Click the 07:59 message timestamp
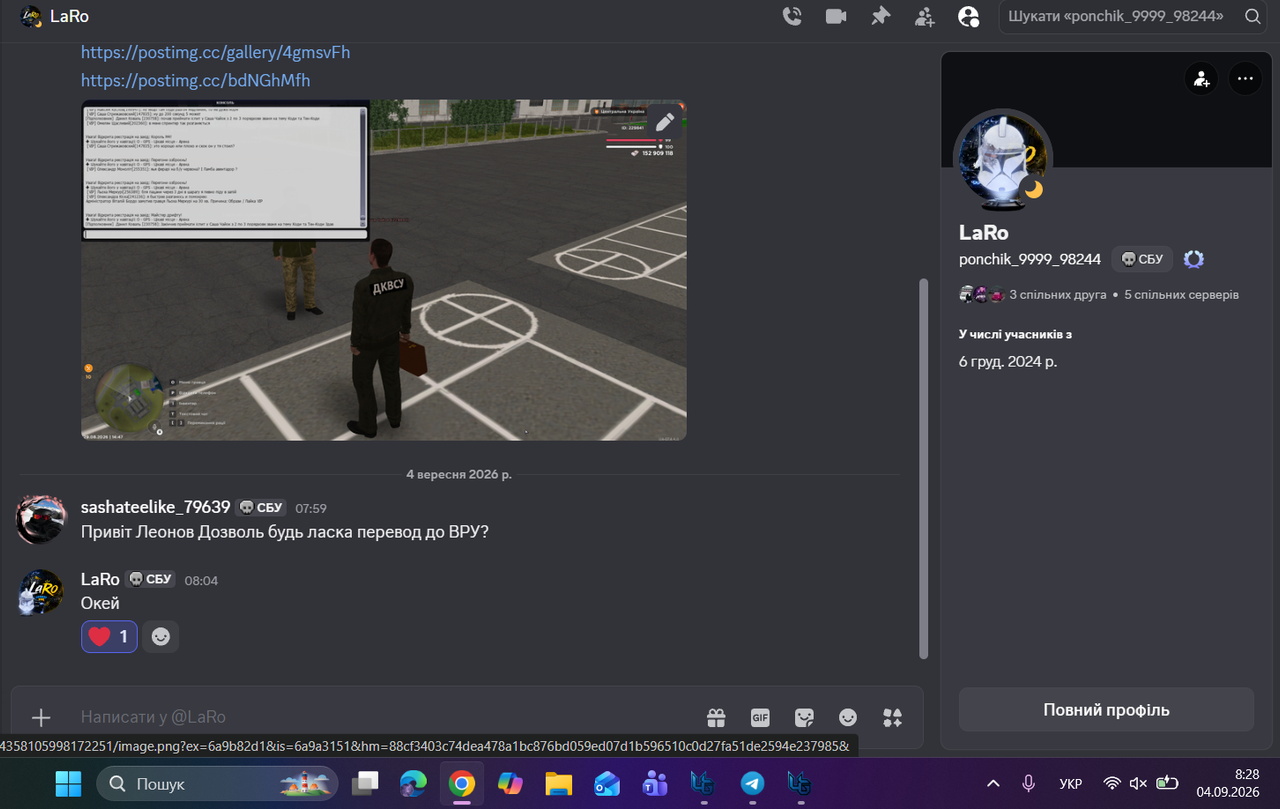The width and height of the screenshot is (1280, 809). click(x=311, y=508)
